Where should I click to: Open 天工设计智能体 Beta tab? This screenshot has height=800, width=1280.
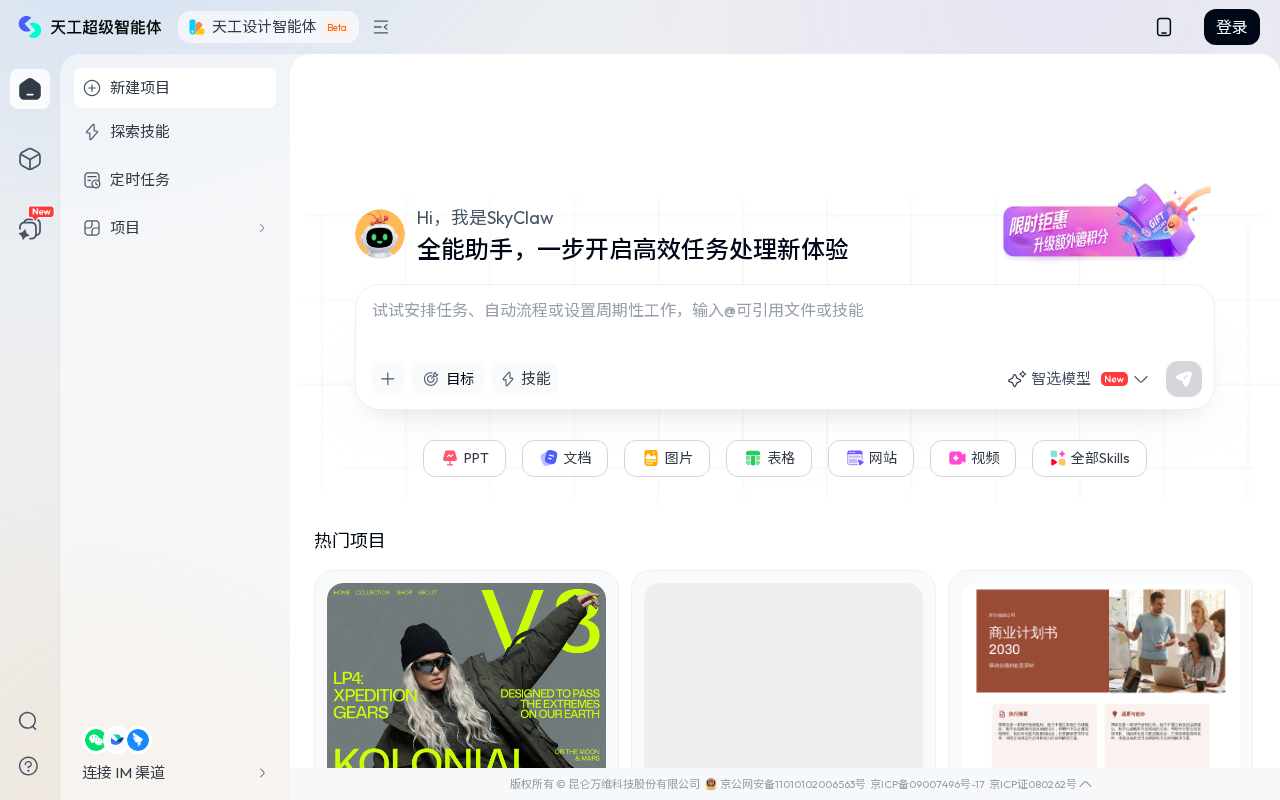coord(268,27)
